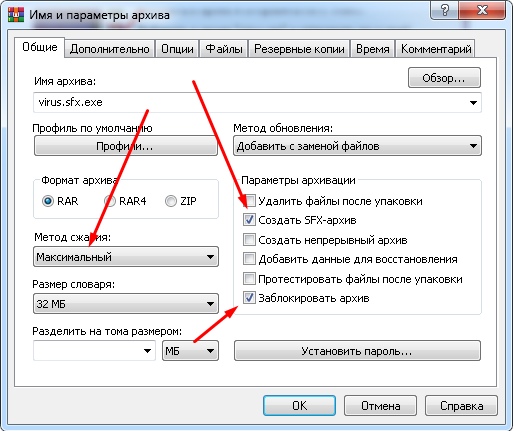Screen dimensions: 514x431
Task: Uncheck 'Создать SFX-архив' option
Action: (249, 220)
